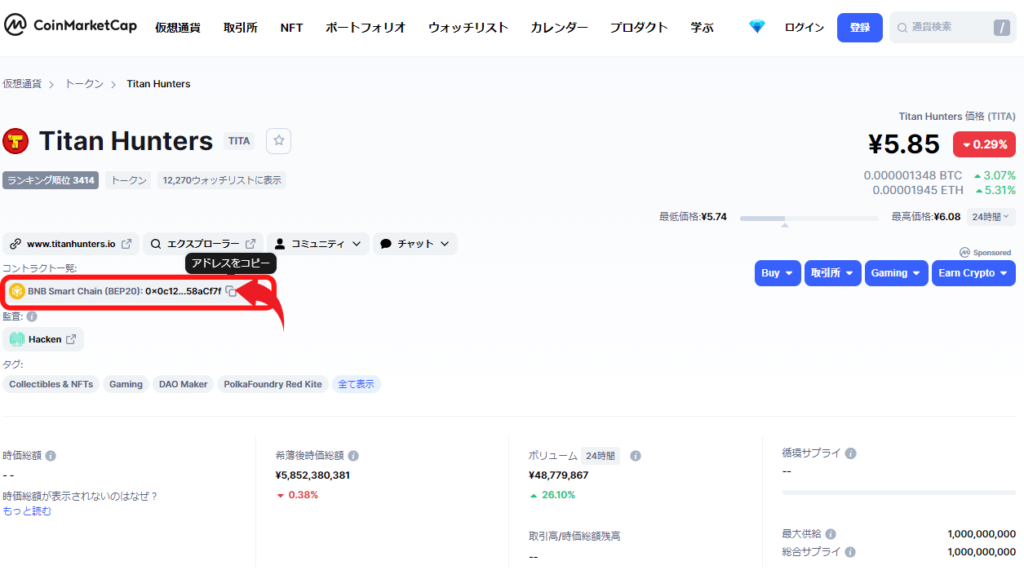Click the Hacken logo icon

point(17,340)
